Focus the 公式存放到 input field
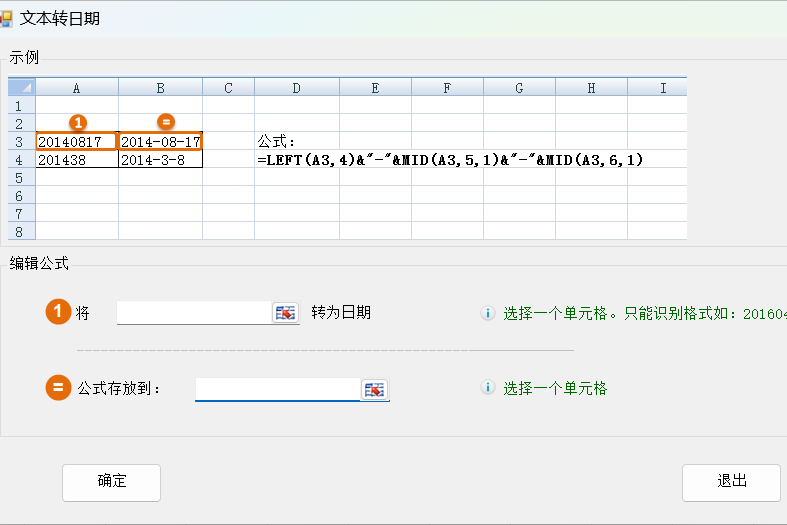 click(x=276, y=389)
